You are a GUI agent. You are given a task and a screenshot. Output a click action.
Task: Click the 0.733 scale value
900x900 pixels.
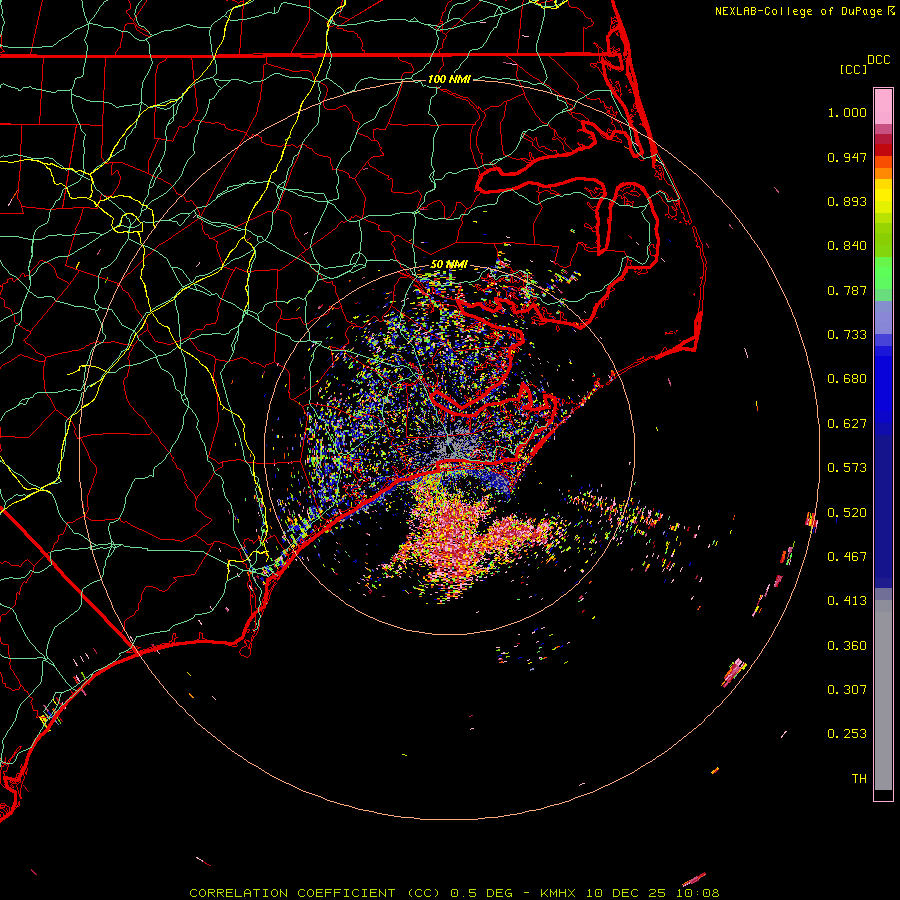click(847, 335)
